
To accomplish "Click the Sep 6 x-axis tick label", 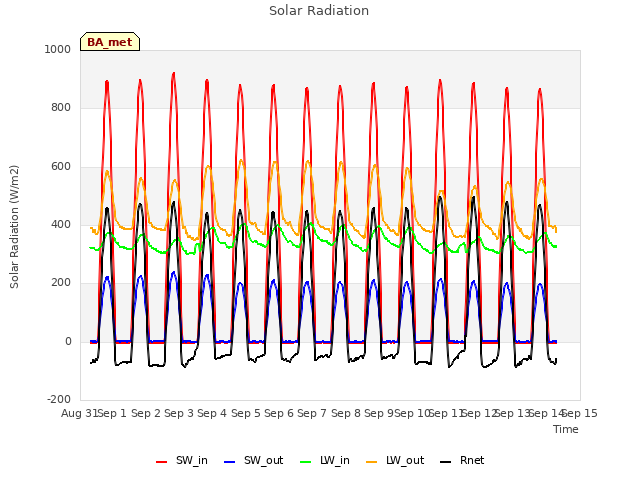I will point(279,413).
